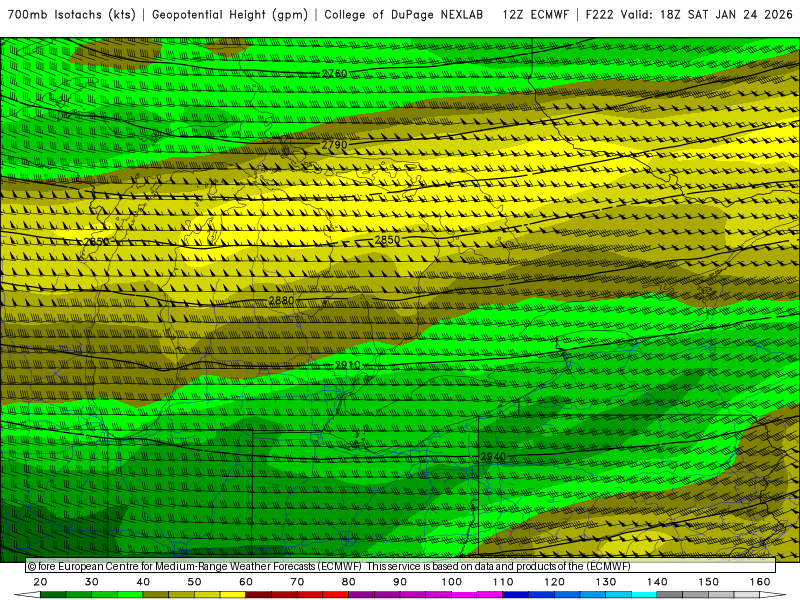Click the 2880 height contour label
This screenshot has height=600, width=800.
282,301
